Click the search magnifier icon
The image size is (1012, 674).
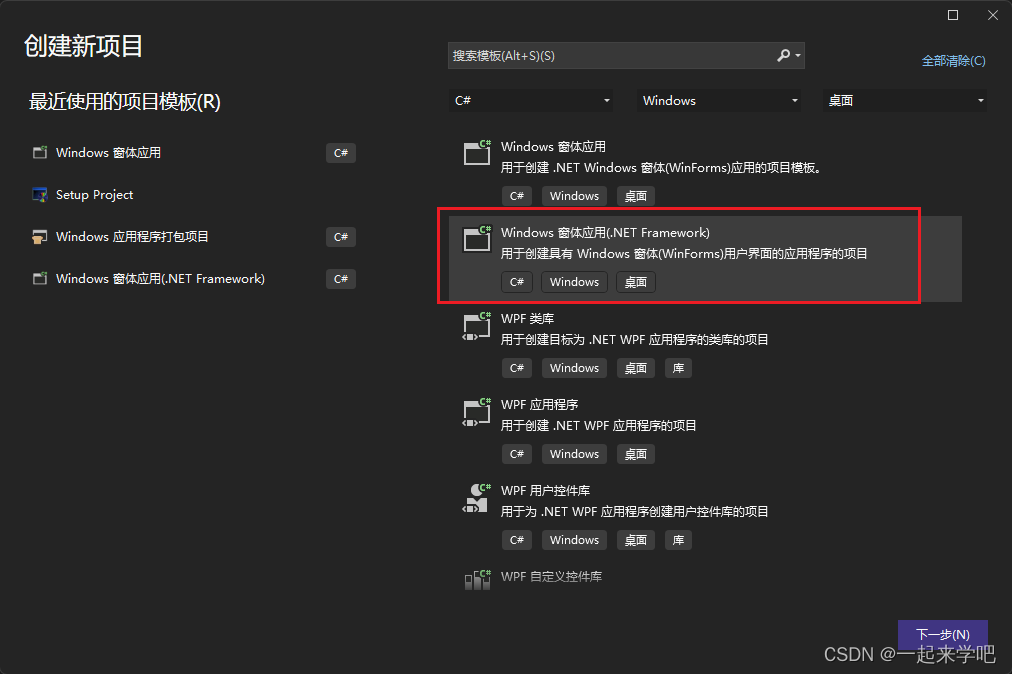[784, 55]
